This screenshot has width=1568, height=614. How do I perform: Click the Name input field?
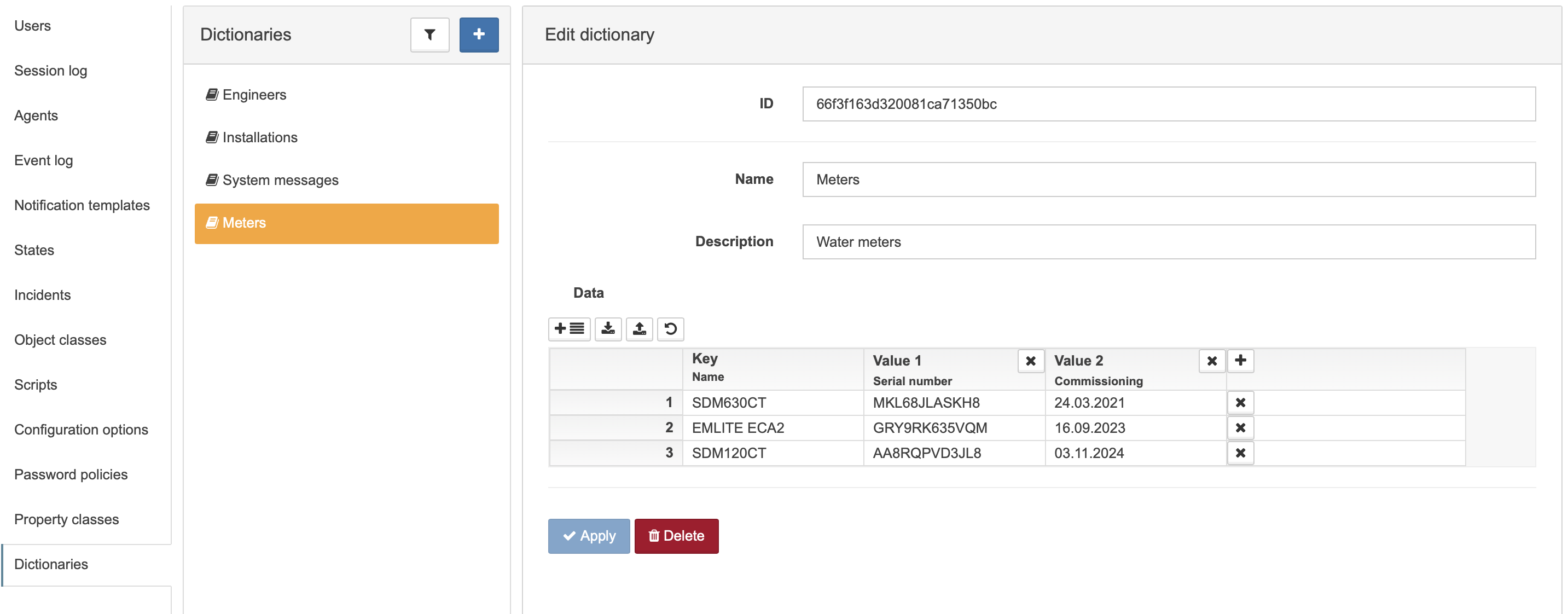click(1169, 179)
